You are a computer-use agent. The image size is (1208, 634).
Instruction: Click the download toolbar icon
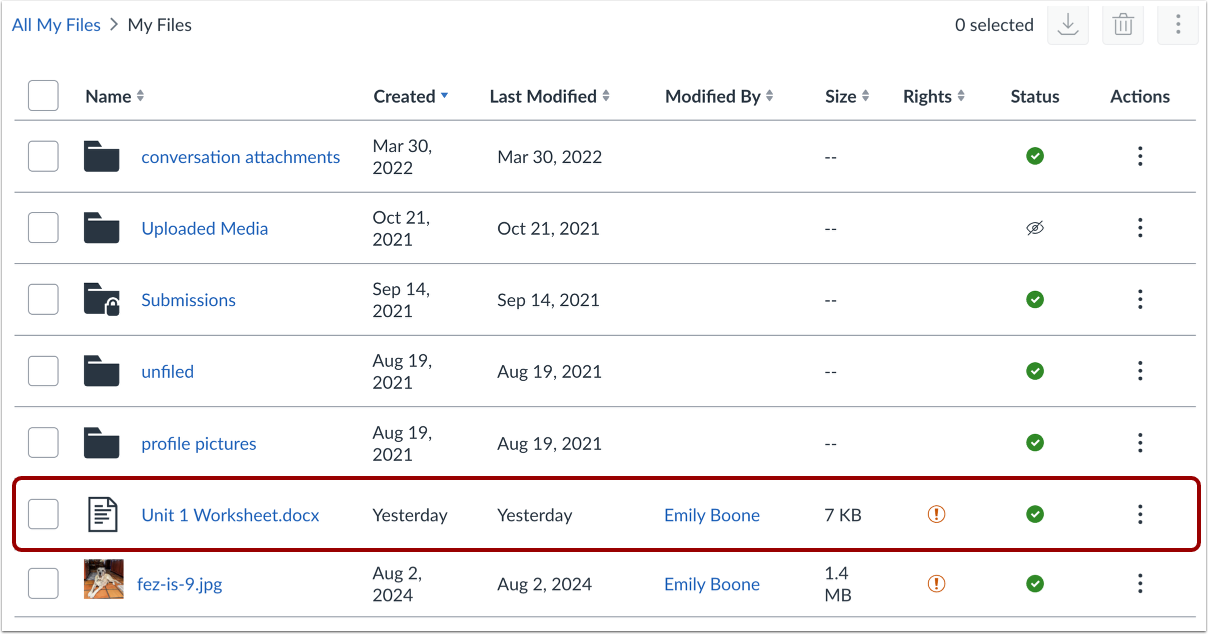click(x=1068, y=25)
